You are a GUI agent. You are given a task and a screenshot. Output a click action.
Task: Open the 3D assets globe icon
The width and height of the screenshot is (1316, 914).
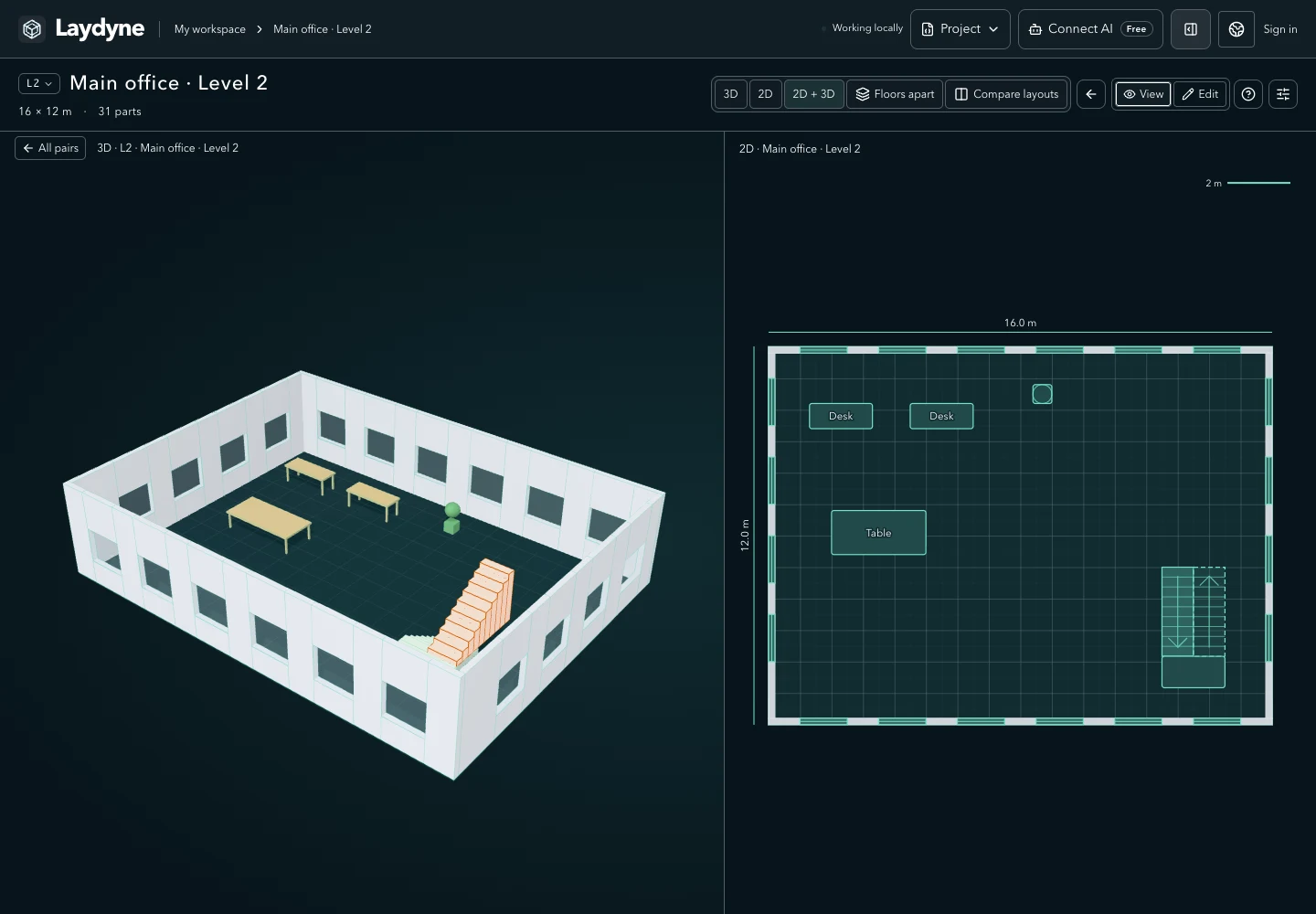click(x=1236, y=29)
